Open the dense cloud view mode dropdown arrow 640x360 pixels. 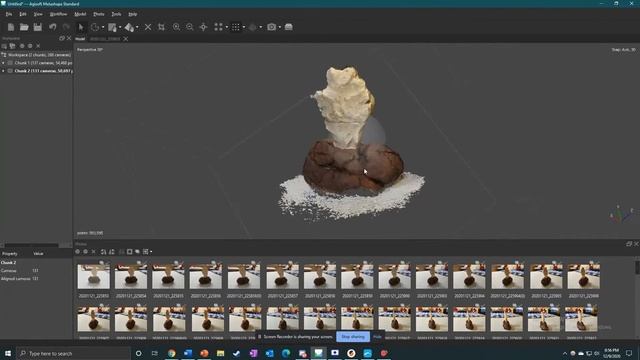244,27
